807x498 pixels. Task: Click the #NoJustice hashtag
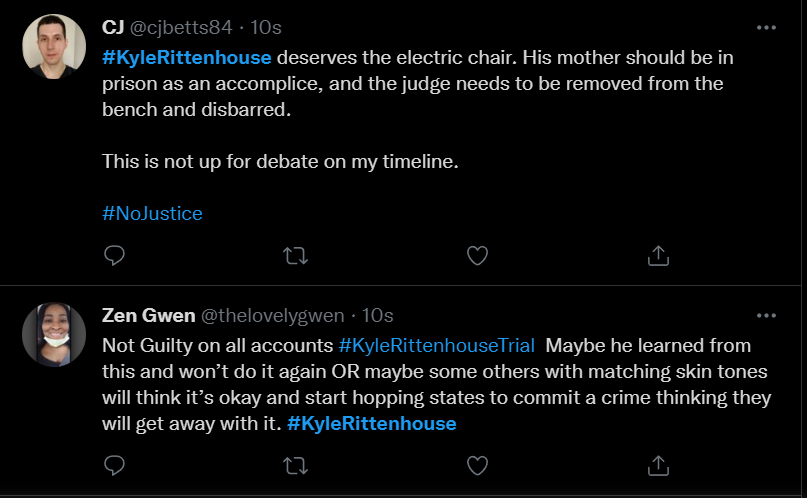point(152,213)
